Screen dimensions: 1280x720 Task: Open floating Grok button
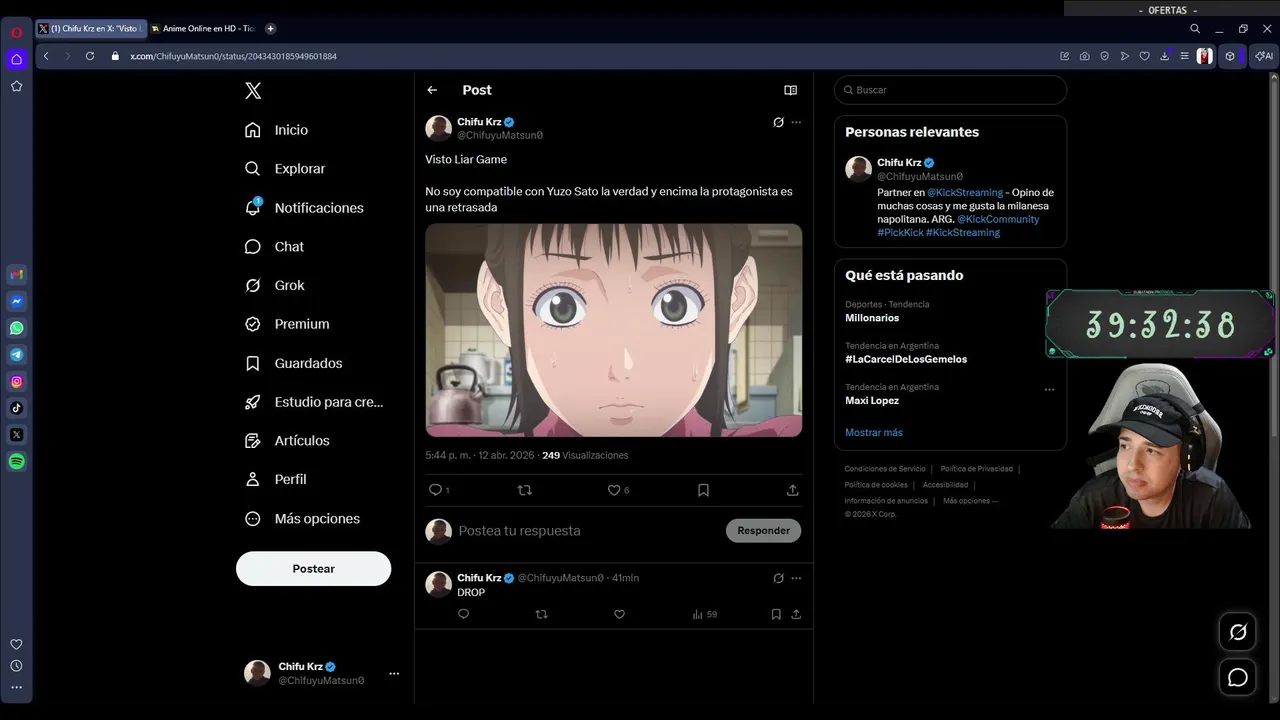coord(1238,632)
